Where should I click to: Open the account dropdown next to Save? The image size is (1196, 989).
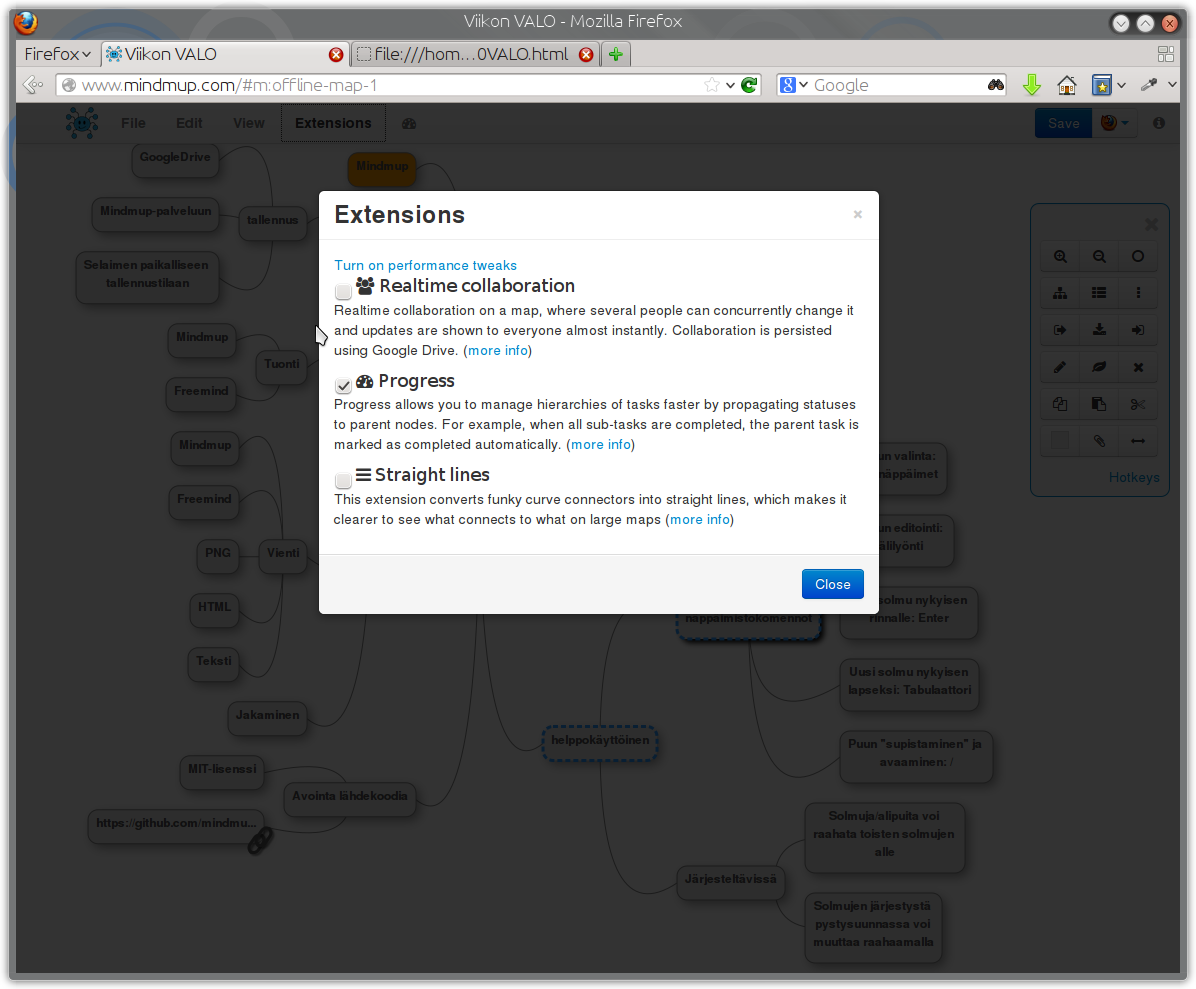click(x=1114, y=123)
